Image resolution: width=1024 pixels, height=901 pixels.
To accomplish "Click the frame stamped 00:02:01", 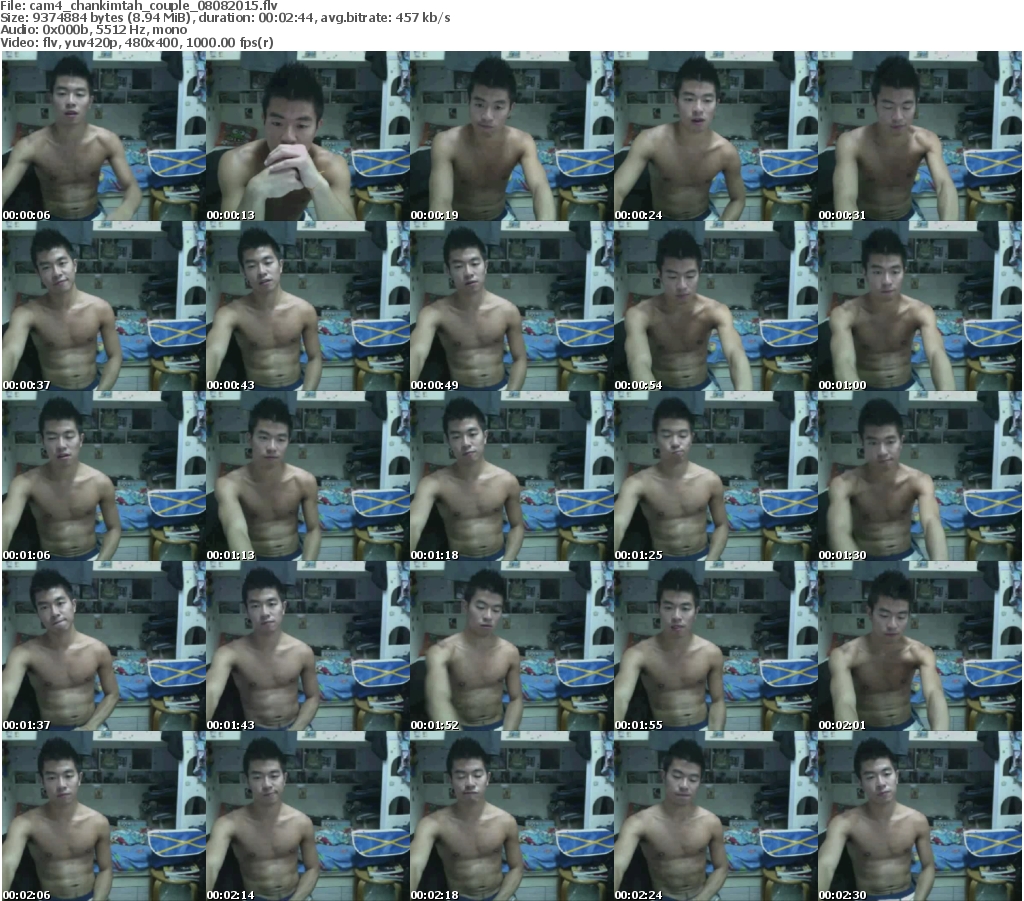I will [x=920, y=646].
